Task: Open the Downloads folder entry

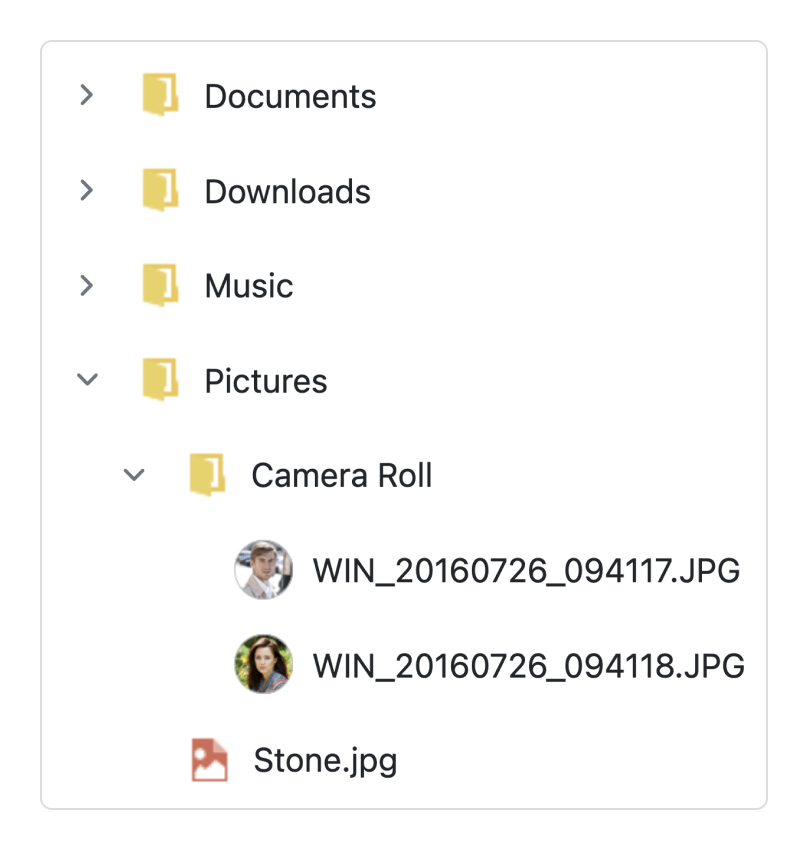Action: click(287, 190)
